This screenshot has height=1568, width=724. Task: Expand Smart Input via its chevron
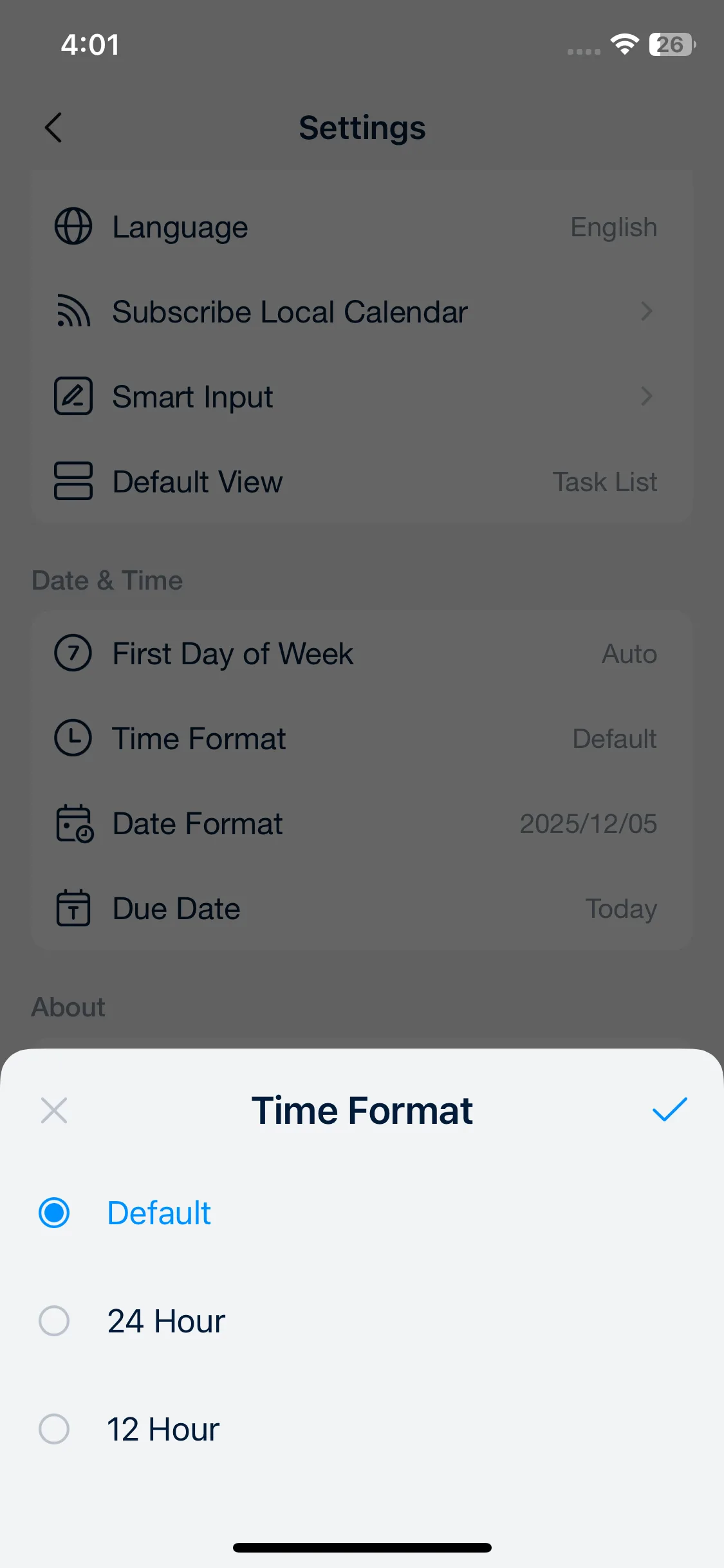(646, 397)
